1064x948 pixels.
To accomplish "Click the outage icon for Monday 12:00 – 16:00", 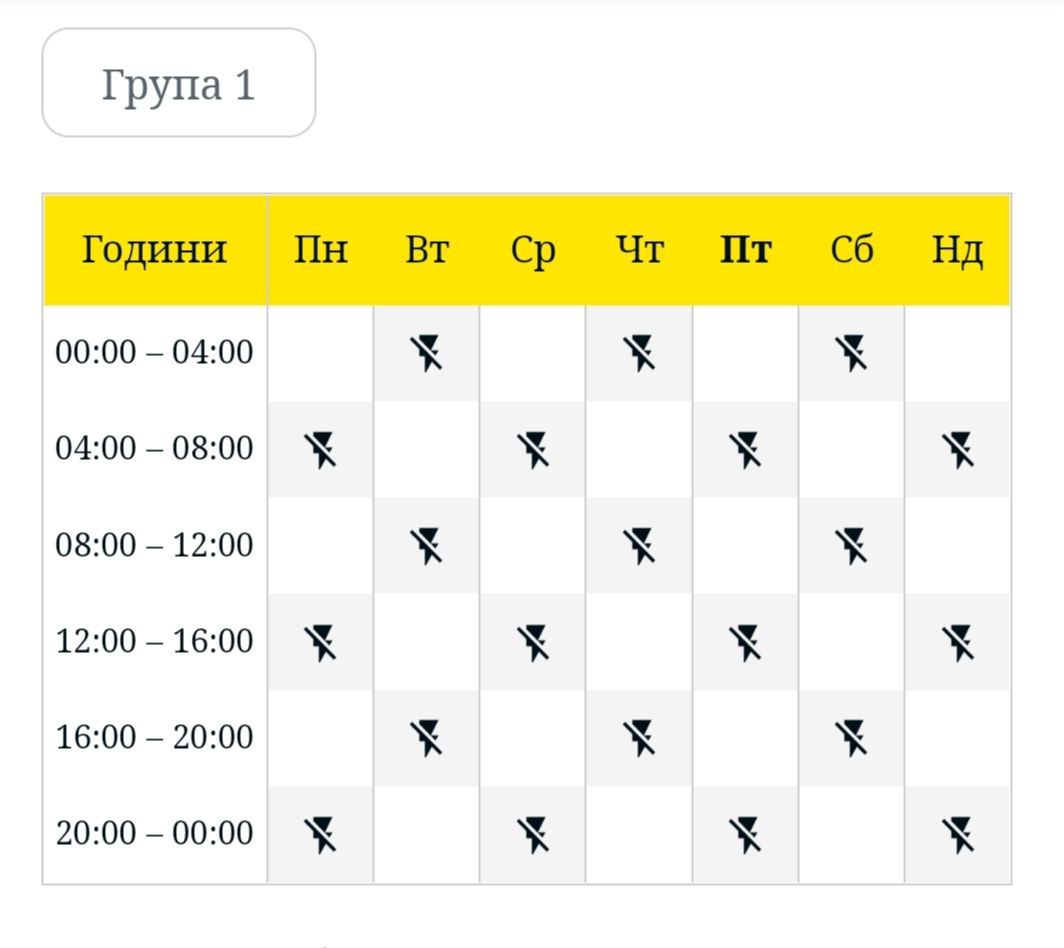I will pos(320,642).
